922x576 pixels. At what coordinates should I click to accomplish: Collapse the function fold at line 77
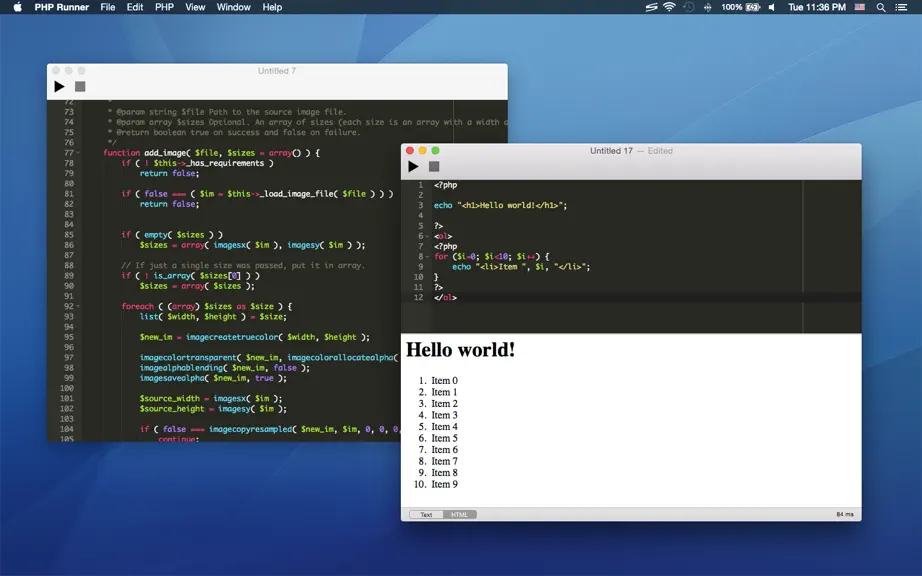click(x=78, y=153)
